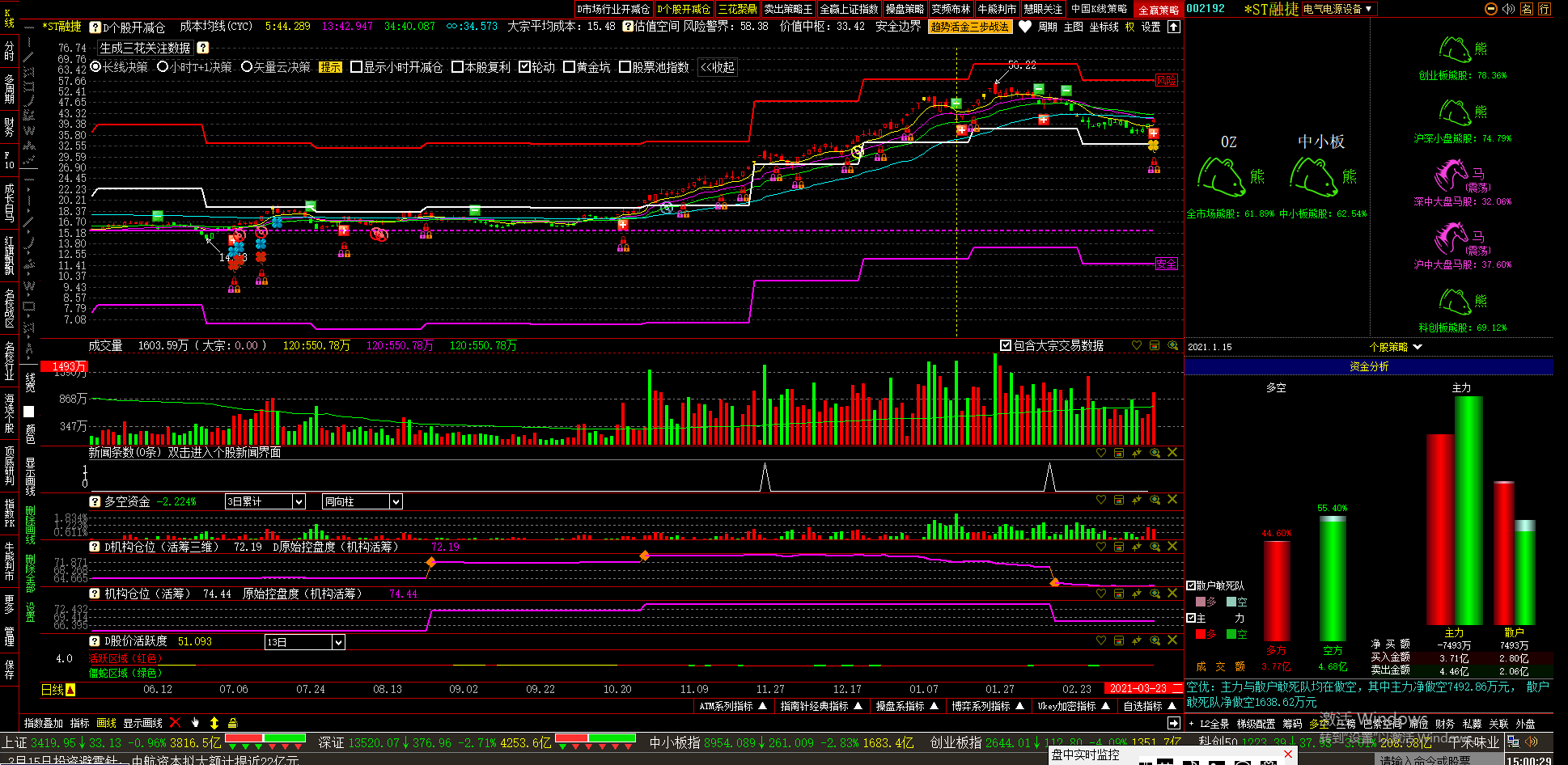
Task: Toggle the 股票池指数 checkbox
Action: pyautogui.click(x=625, y=67)
